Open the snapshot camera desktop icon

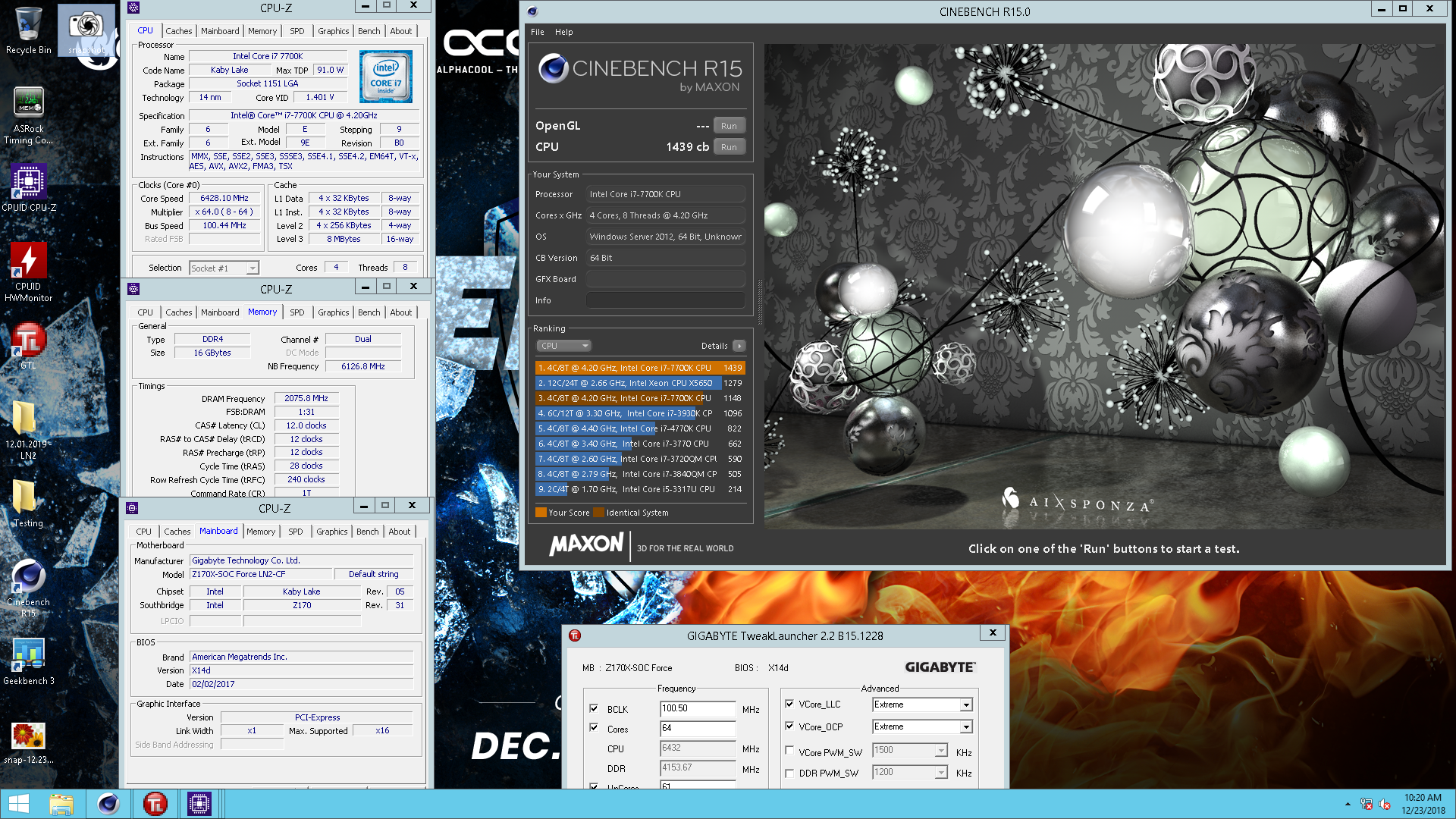coord(86,30)
